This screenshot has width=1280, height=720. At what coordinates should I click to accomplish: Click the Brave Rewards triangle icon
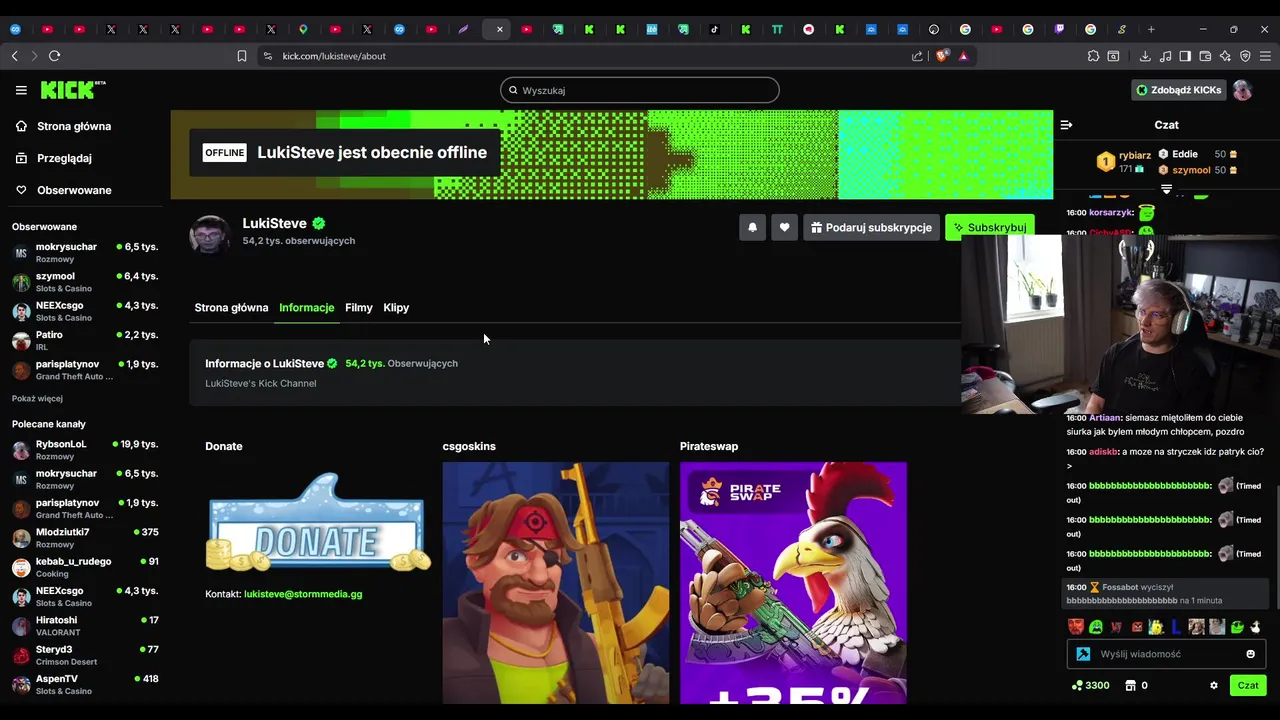pos(963,56)
